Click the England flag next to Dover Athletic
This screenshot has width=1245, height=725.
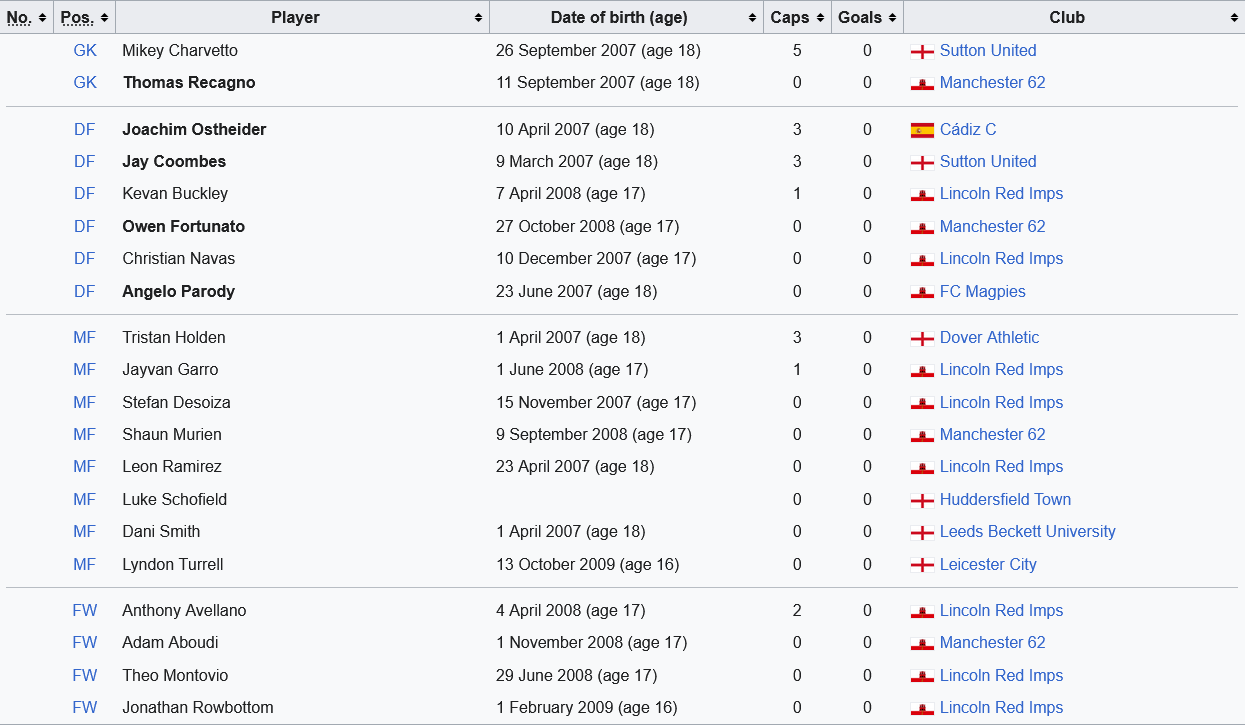(922, 338)
